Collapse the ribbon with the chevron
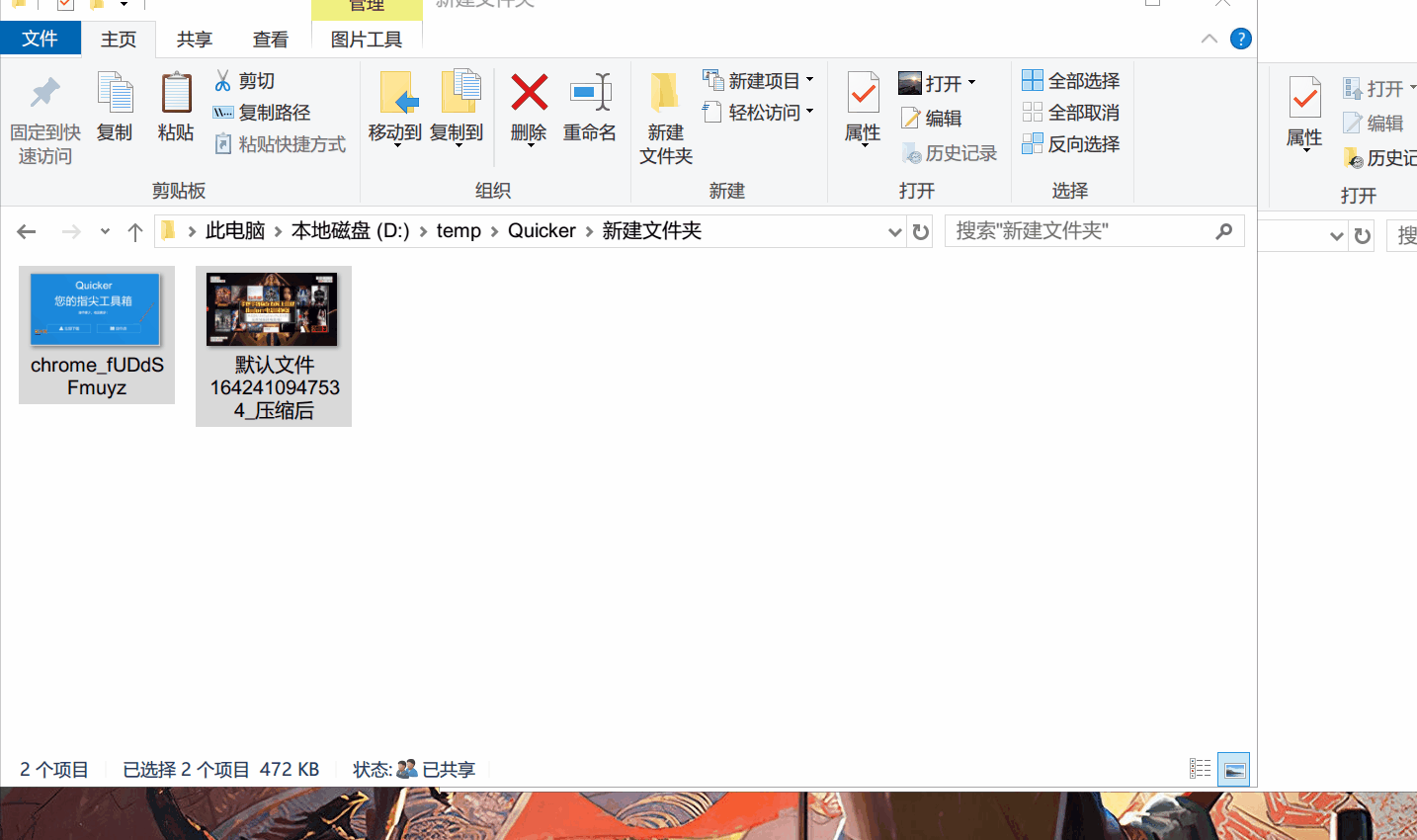The height and width of the screenshot is (840, 1417). tap(1209, 39)
